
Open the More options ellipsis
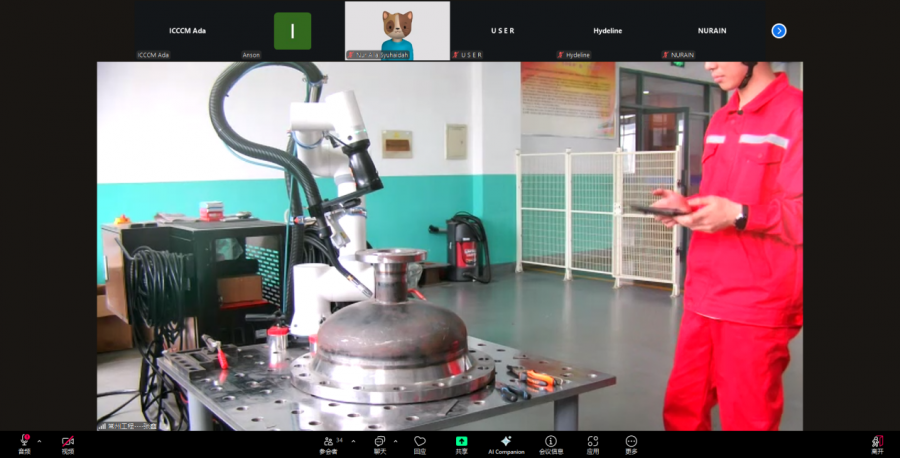(631, 442)
